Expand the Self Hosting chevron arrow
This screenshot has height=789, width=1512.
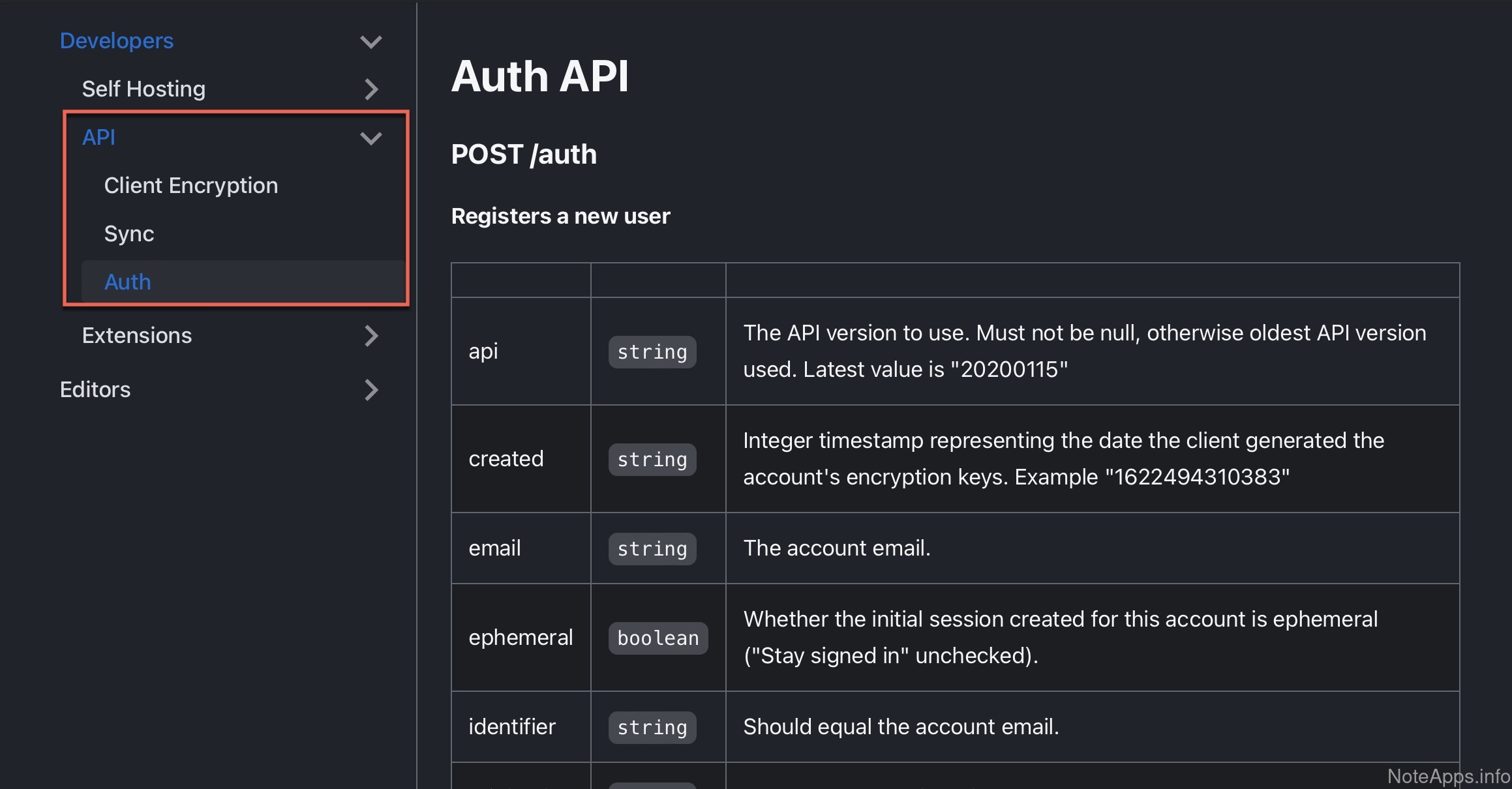tap(370, 89)
